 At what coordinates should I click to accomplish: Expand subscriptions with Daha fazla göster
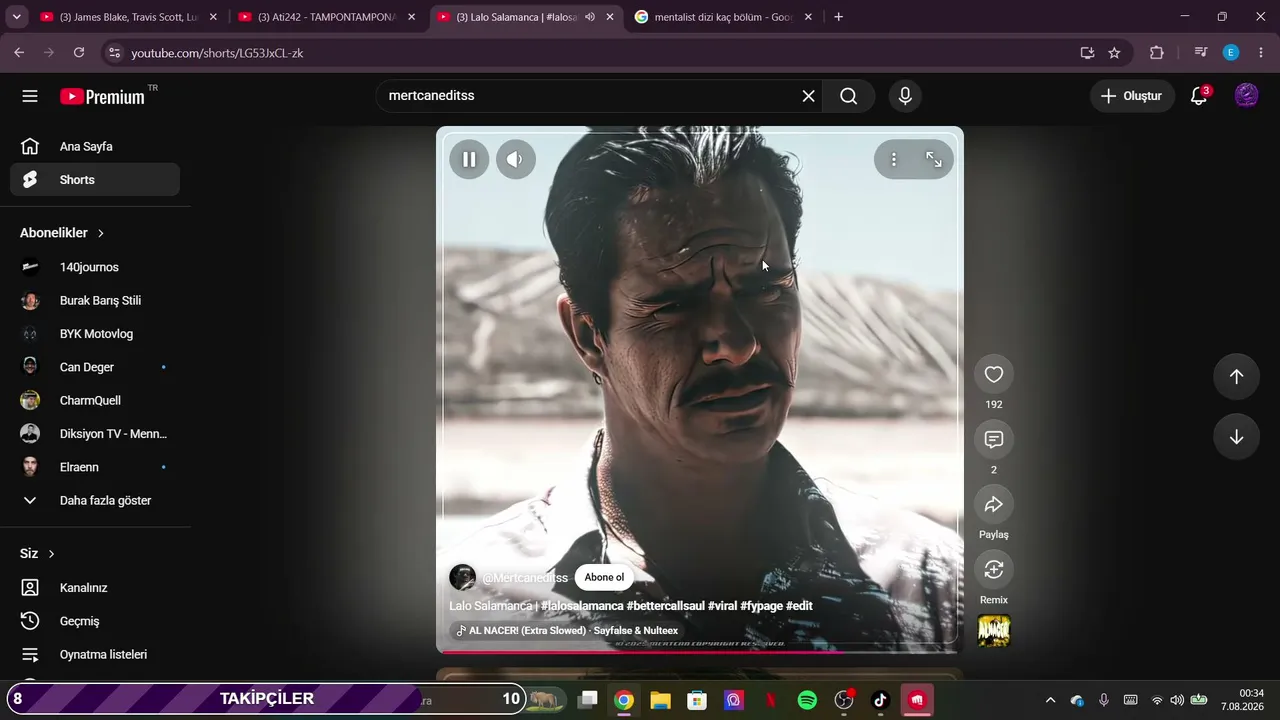[x=95, y=501]
